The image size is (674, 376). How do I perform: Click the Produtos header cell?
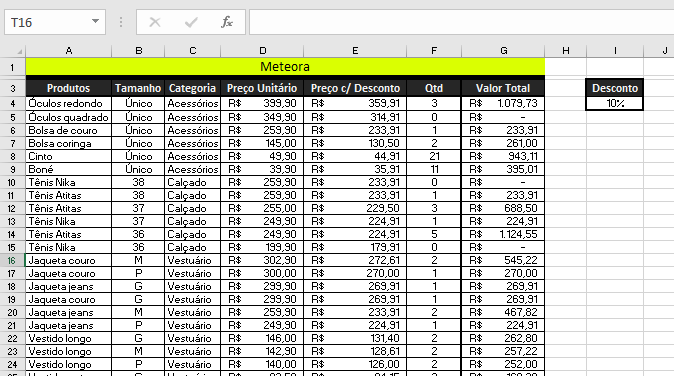point(68,88)
